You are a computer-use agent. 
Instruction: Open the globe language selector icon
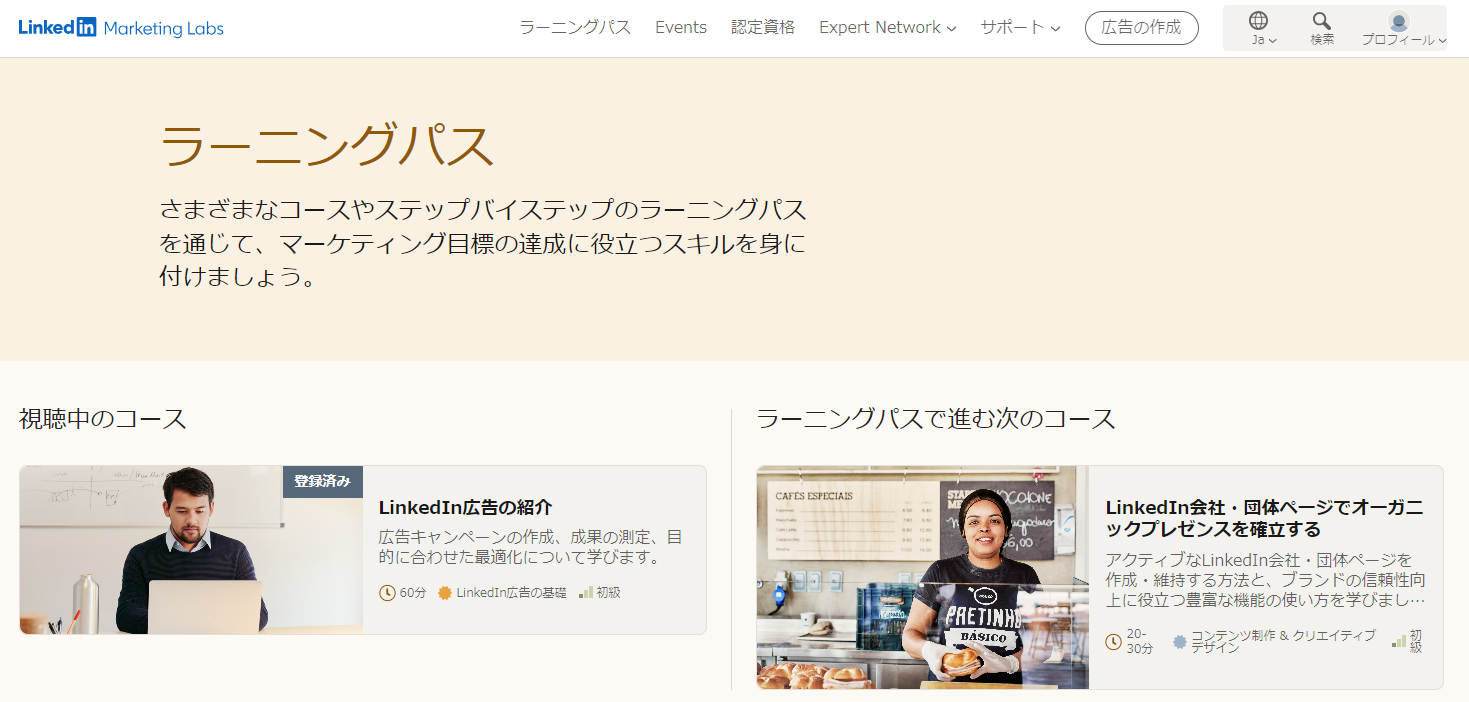(1258, 21)
